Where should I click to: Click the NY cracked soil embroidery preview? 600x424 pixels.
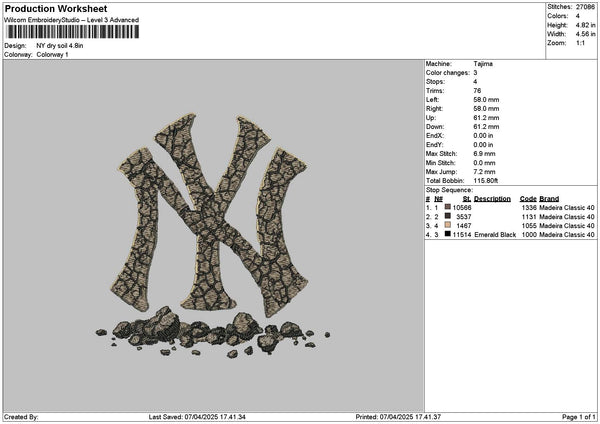click(213, 235)
